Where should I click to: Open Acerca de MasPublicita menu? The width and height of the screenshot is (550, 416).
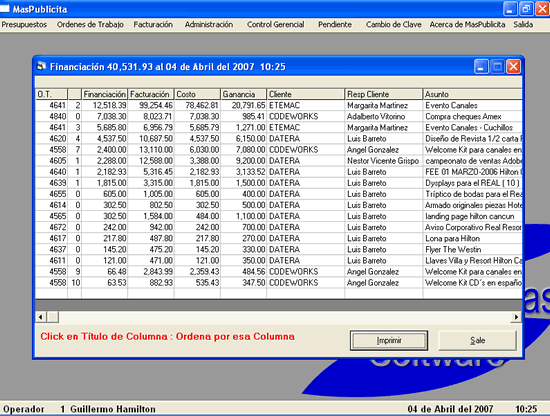pyautogui.click(x=467, y=25)
